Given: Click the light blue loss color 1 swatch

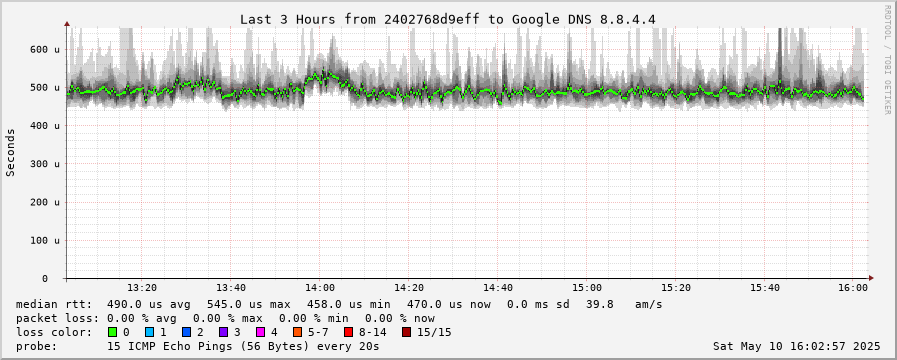Looking at the screenshot, I should point(149,332).
